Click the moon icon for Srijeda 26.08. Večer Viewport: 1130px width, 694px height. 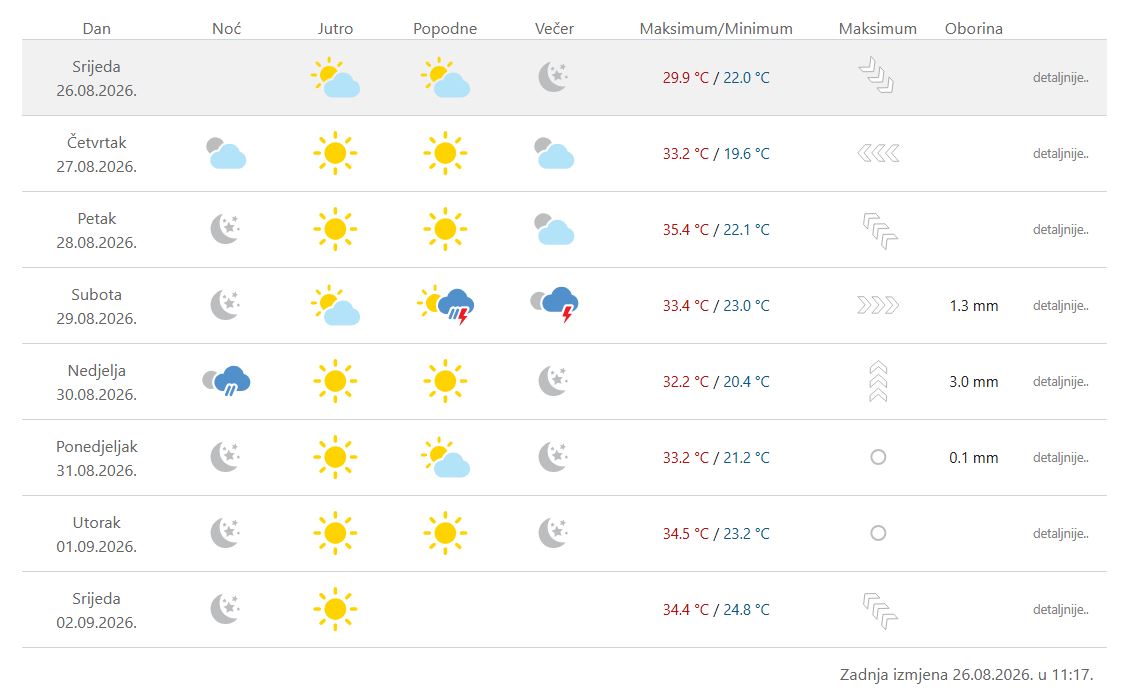click(553, 76)
